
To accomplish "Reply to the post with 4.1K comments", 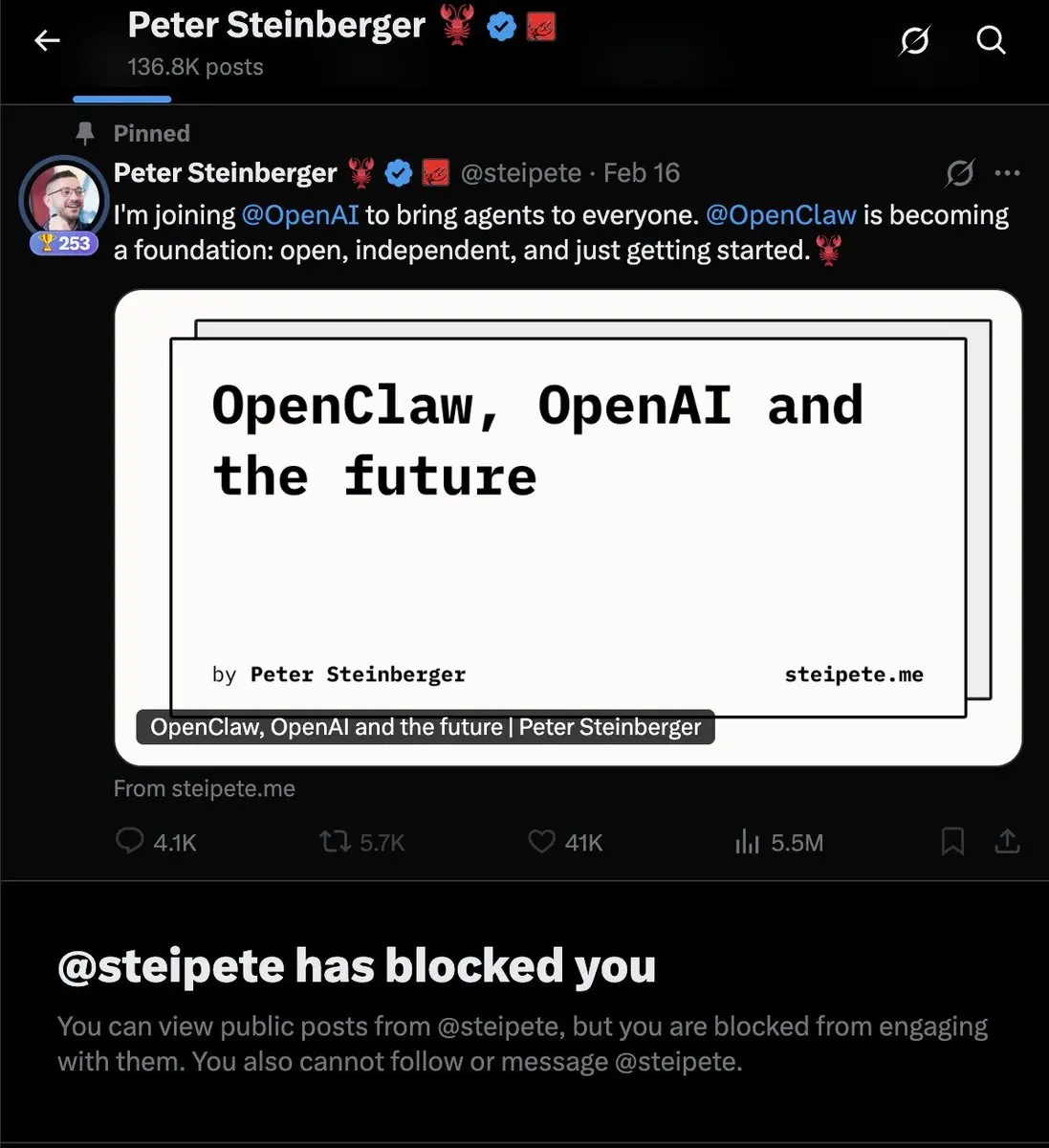I will pyautogui.click(x=155, y=842).
